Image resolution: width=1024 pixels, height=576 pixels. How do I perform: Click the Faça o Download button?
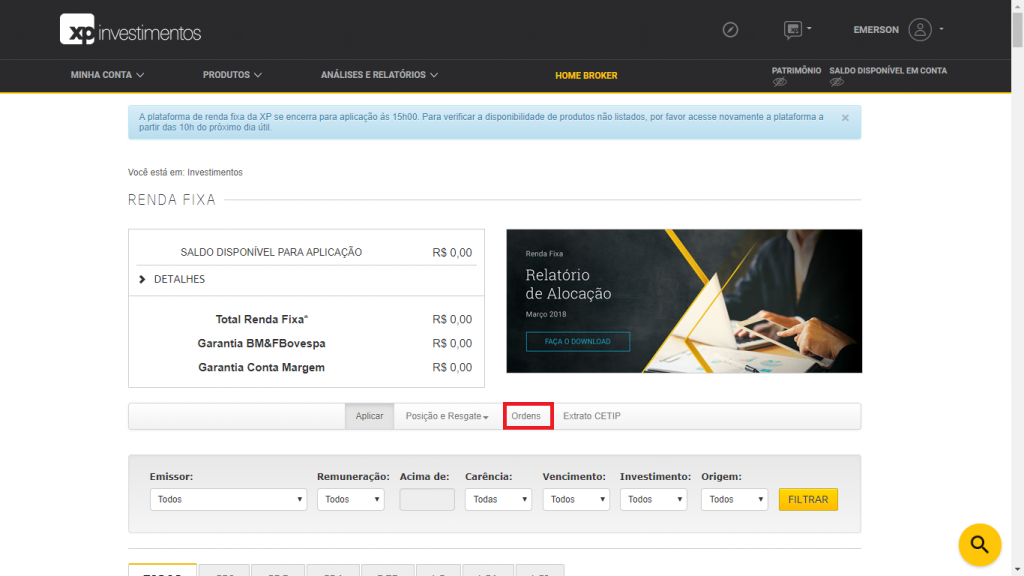(578, 342)
